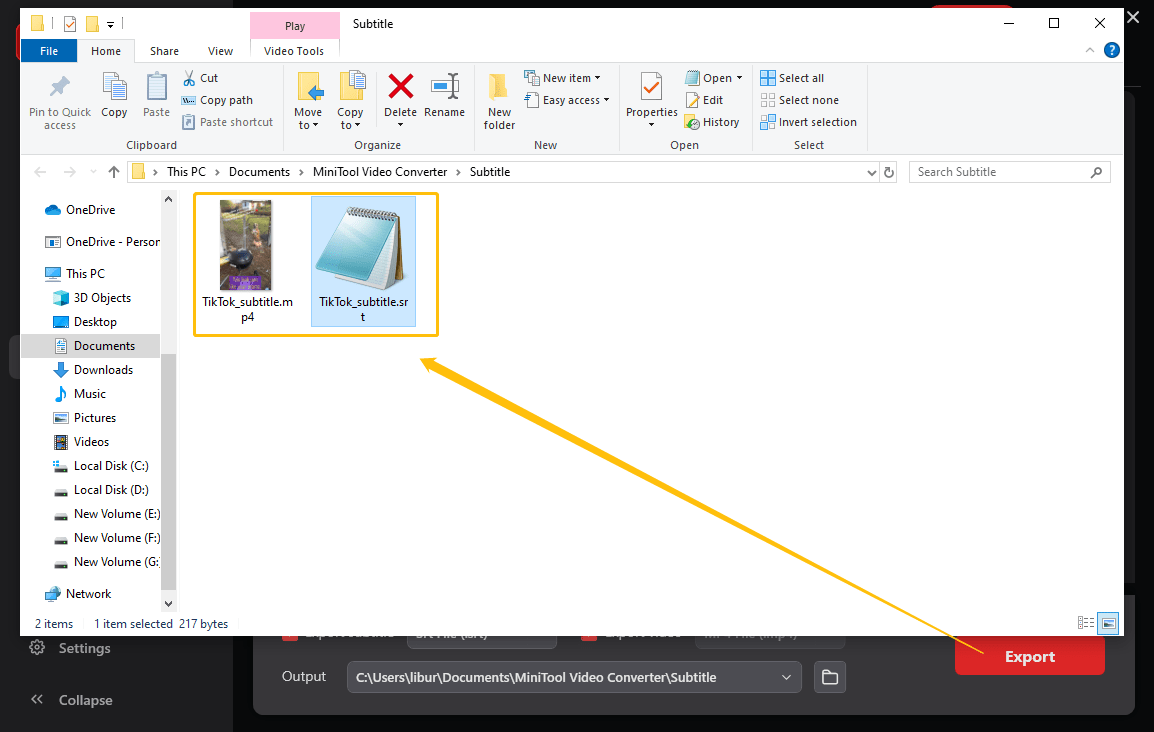
Task: Open OneDrive - Personal in navigation pane
Action: (102, 242)
